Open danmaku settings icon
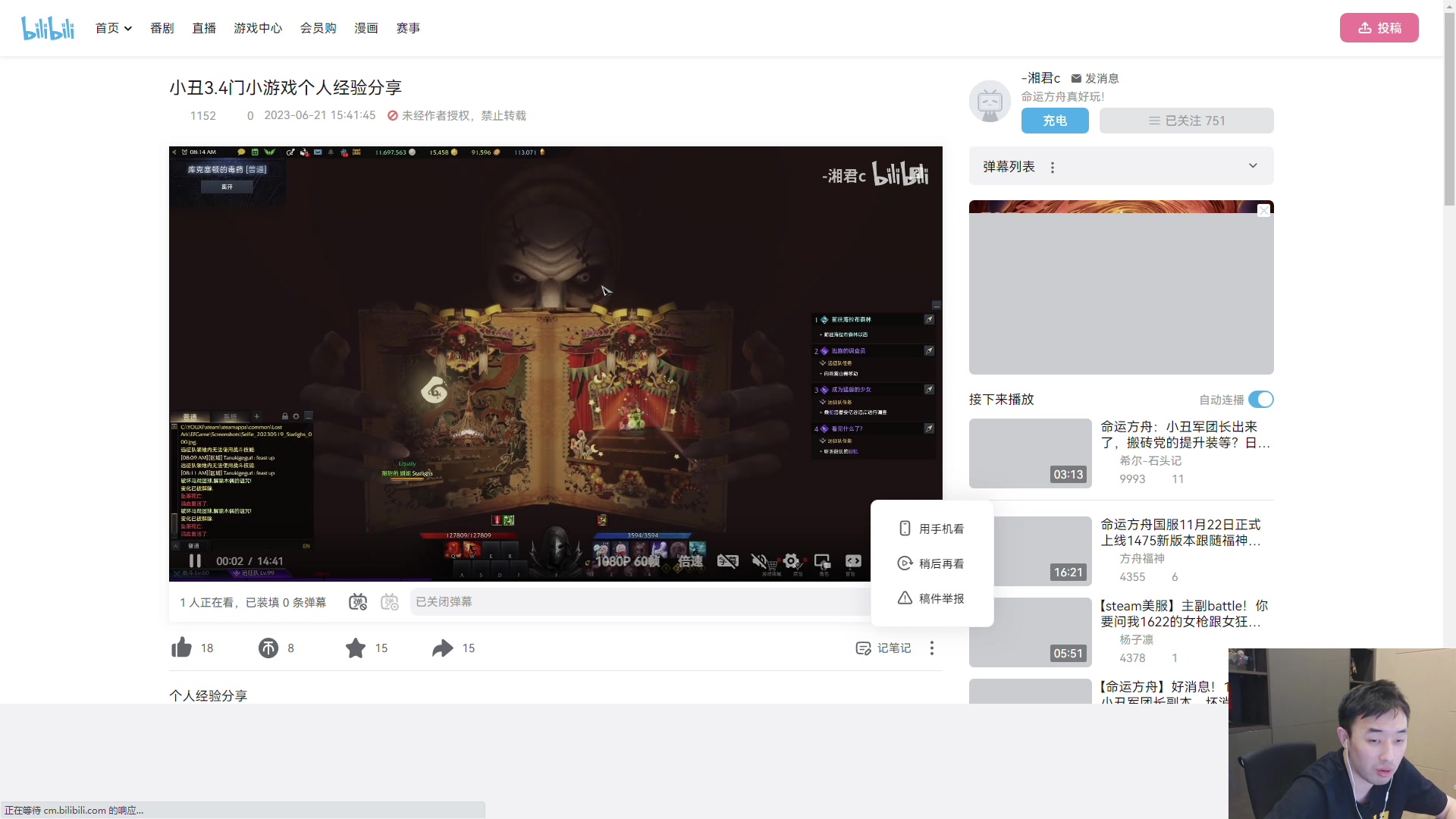Screen dimensions: 1456x819 coord(390,602)
